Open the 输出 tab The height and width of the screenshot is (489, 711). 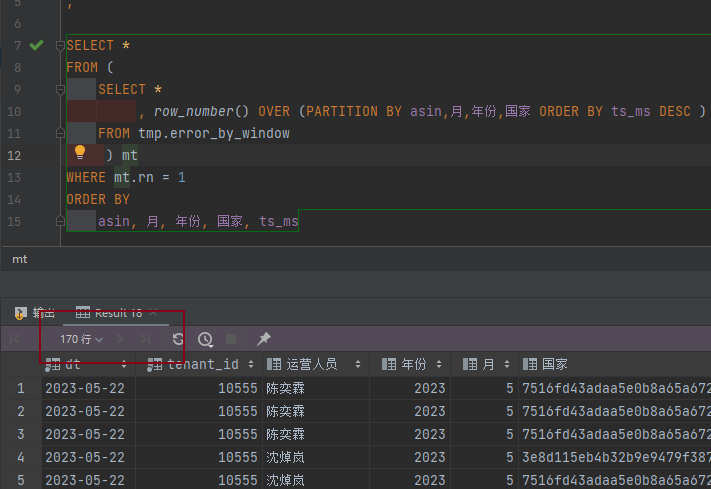[x=34, y=313]
